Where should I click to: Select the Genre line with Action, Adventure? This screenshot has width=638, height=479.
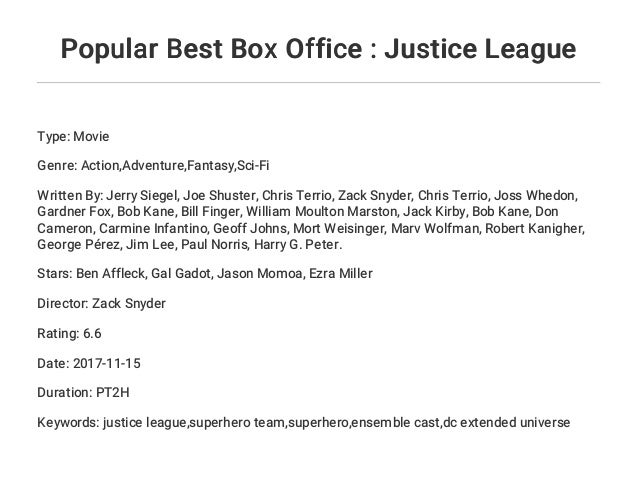153,166
